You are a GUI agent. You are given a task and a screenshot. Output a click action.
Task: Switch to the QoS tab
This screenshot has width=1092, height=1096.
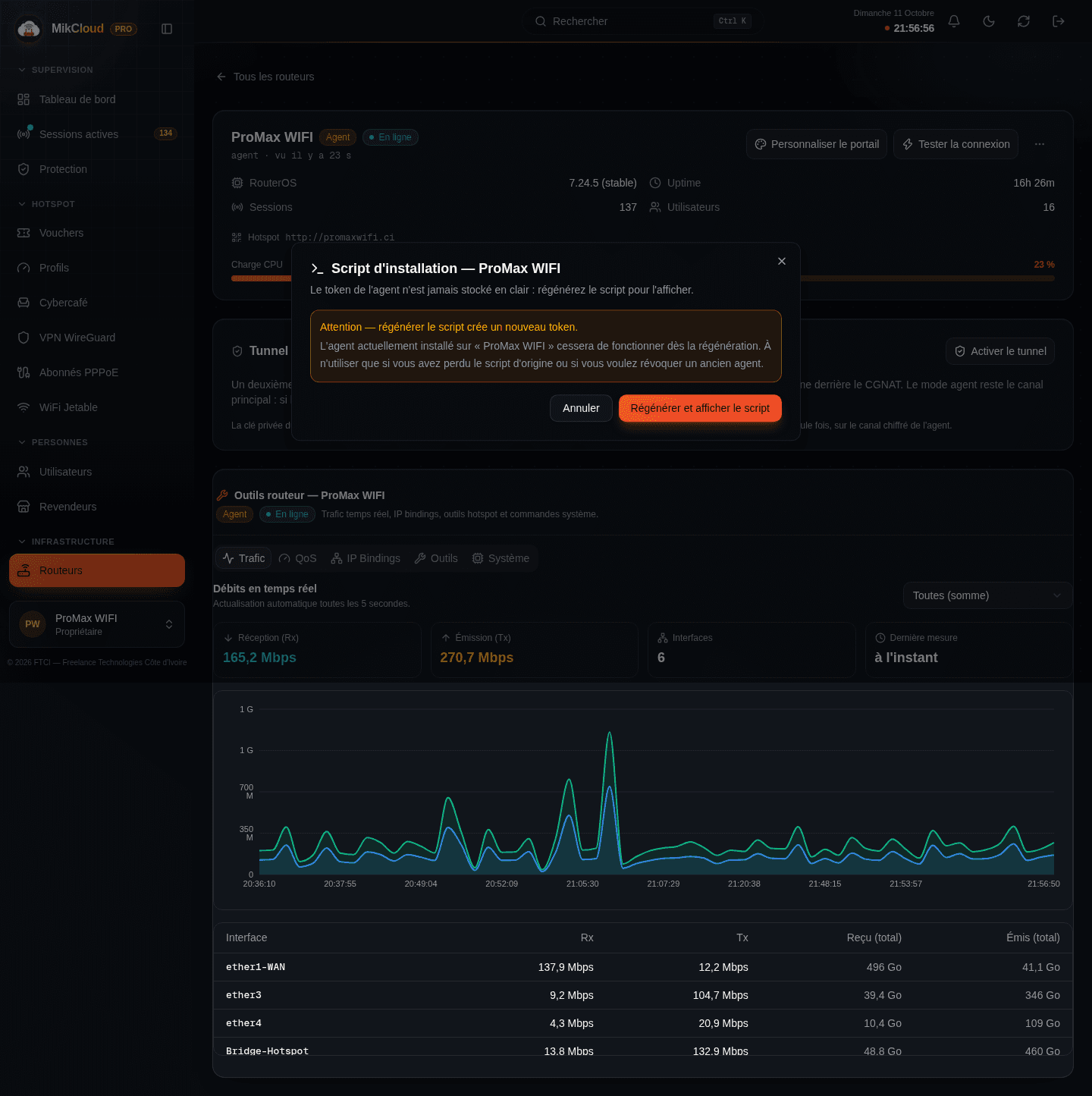(297, 558)
